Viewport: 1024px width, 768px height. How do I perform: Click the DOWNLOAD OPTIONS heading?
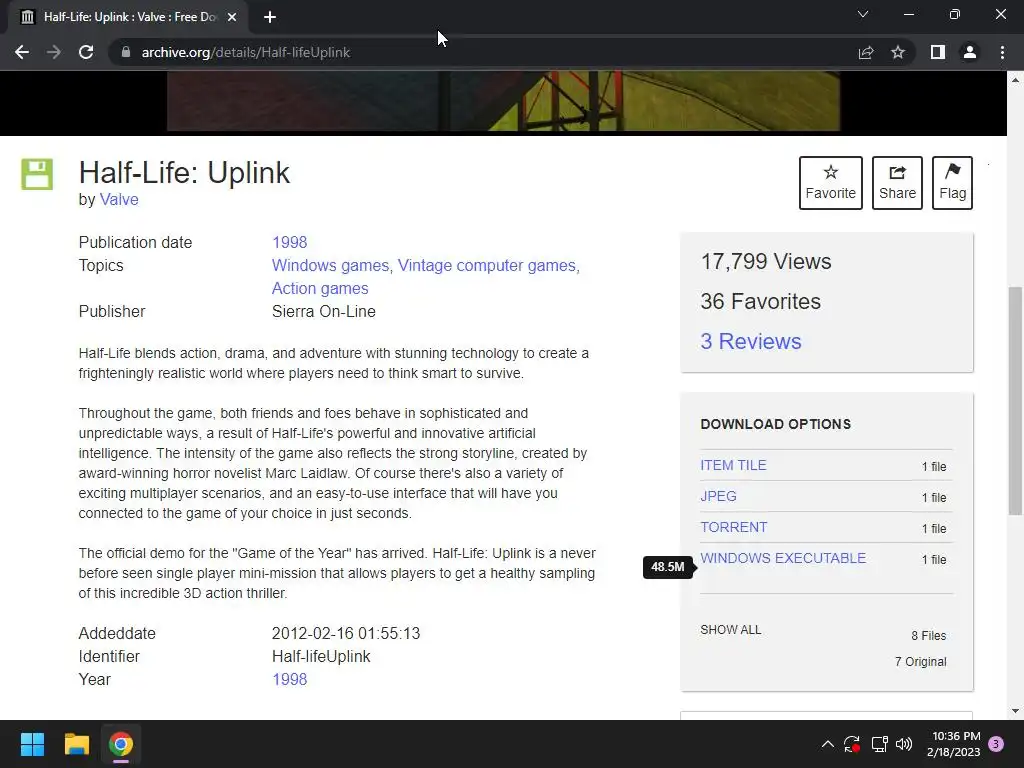775,424
